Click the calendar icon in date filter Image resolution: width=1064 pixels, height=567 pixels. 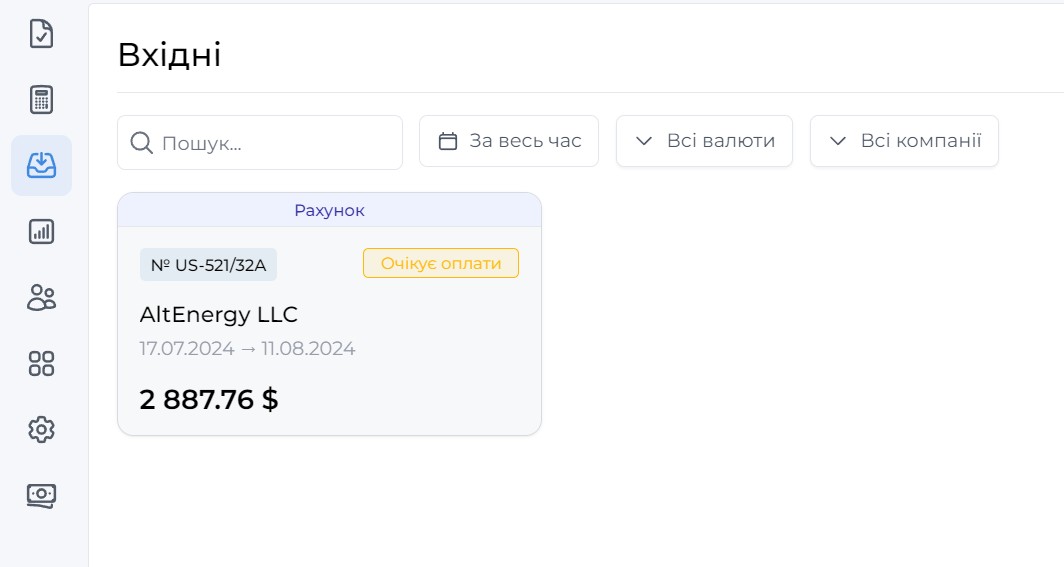pyautogui.click(x=448, y=141)
